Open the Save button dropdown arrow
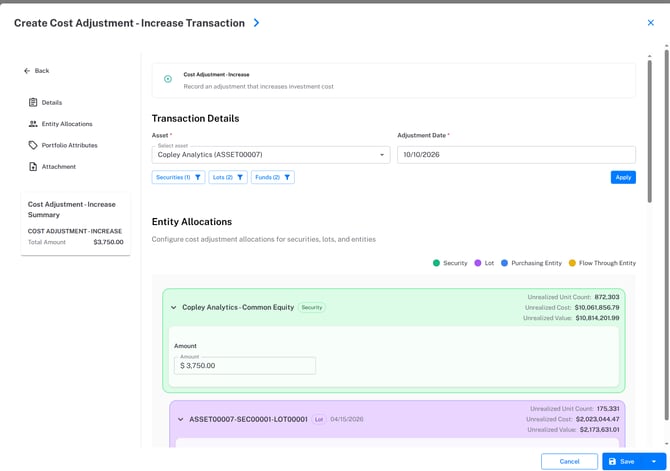 point(654,462)
